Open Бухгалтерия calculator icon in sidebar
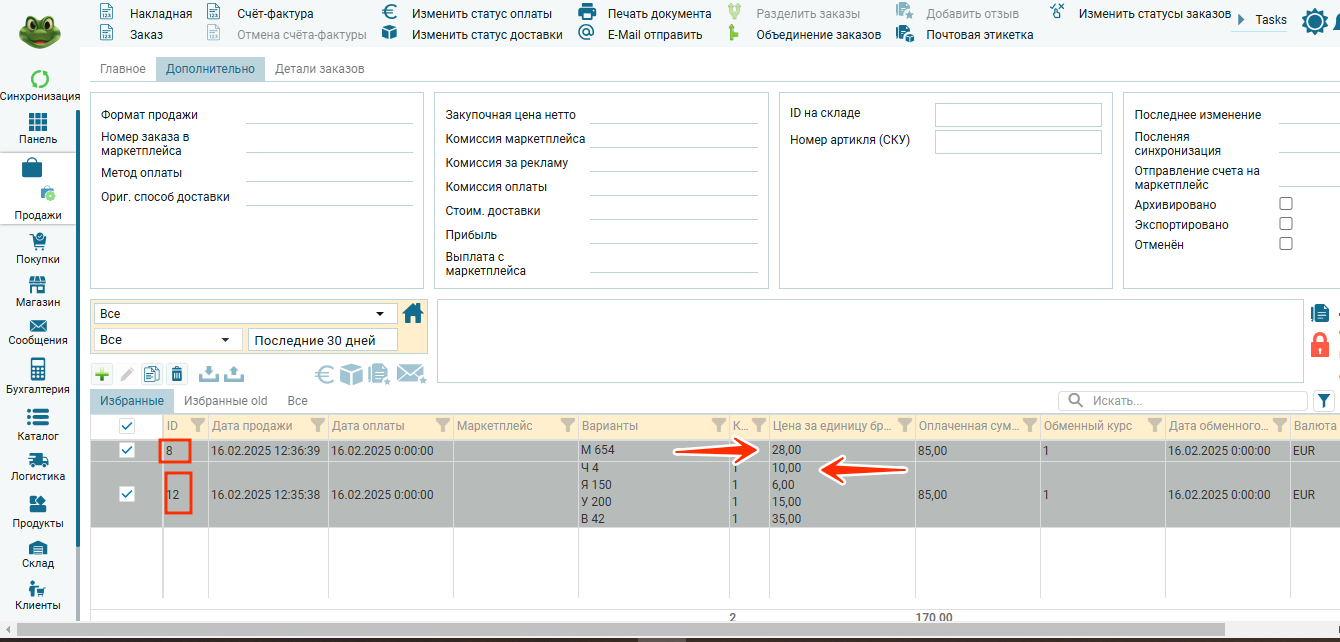The width and height of the screenshot is (1340, 642). 38,376
